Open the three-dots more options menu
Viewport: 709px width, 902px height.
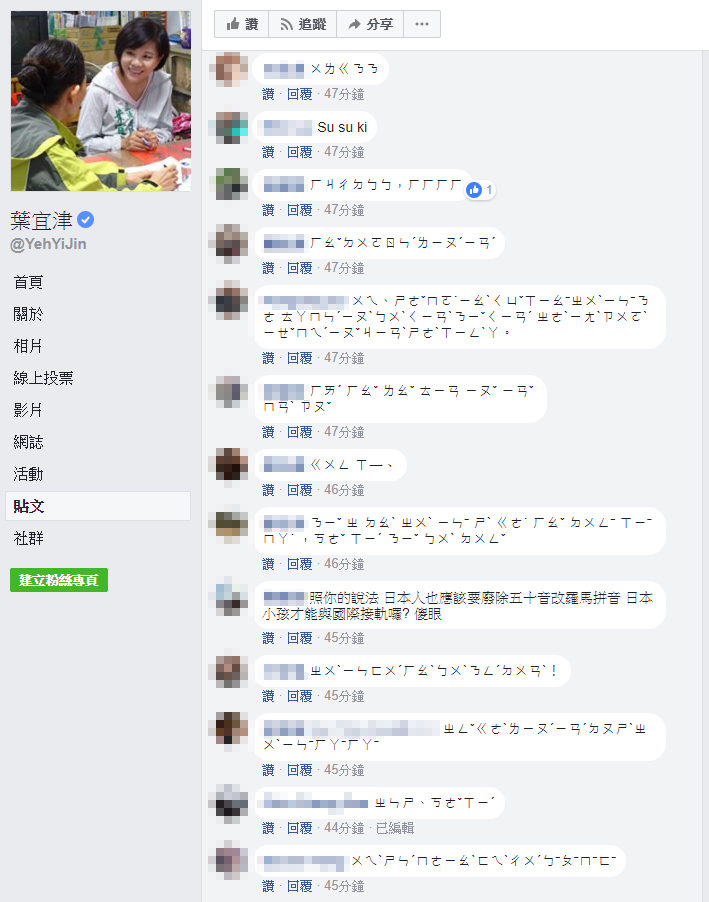click(422, 24)
